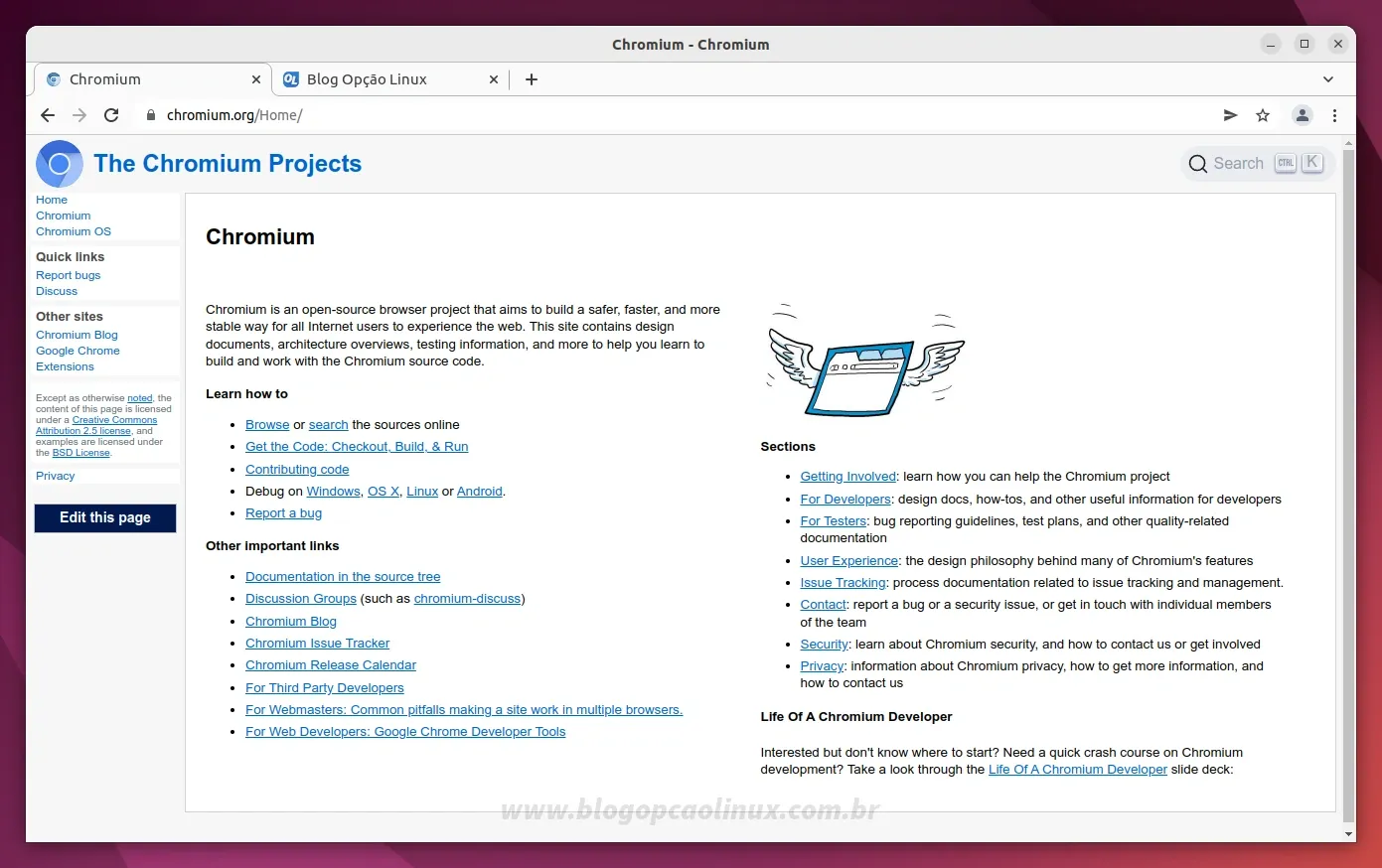Open the Chromium OS sidebar link
Image resolution: width=1382 pixels, height=868 pixels.
pos(74,231)
